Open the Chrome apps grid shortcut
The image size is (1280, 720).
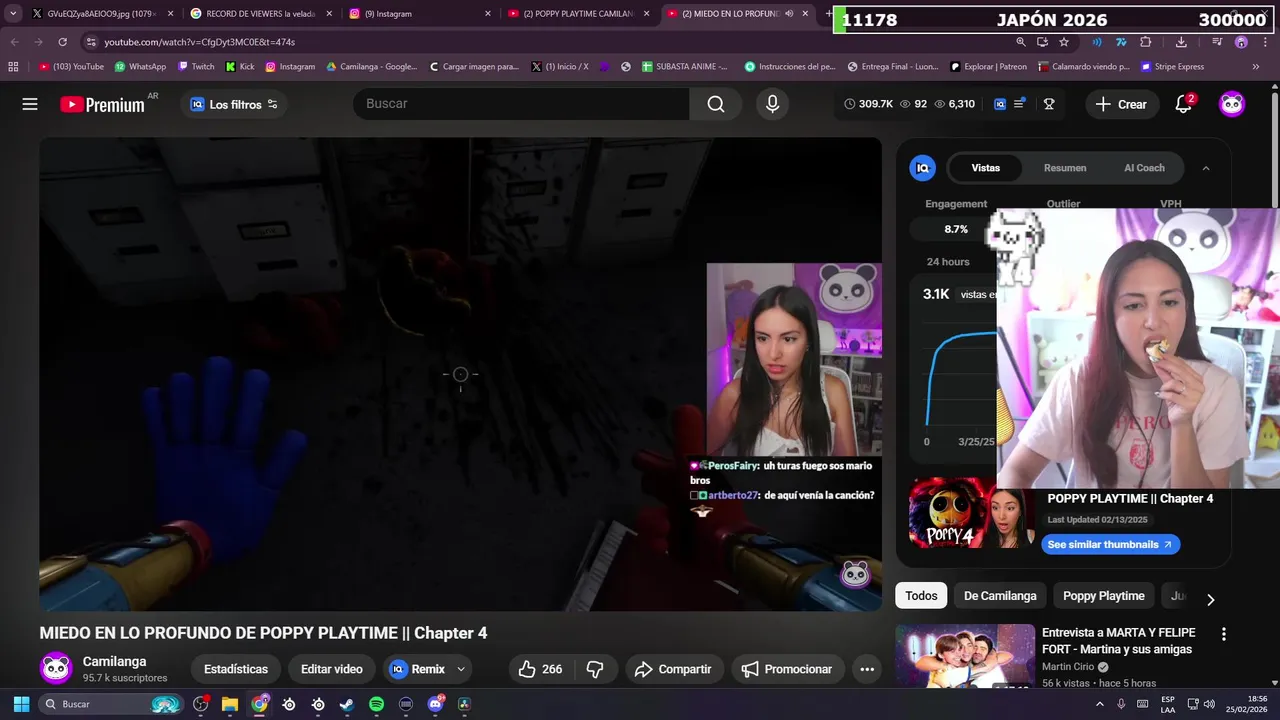pyautogui.click(x=13, y=67)
